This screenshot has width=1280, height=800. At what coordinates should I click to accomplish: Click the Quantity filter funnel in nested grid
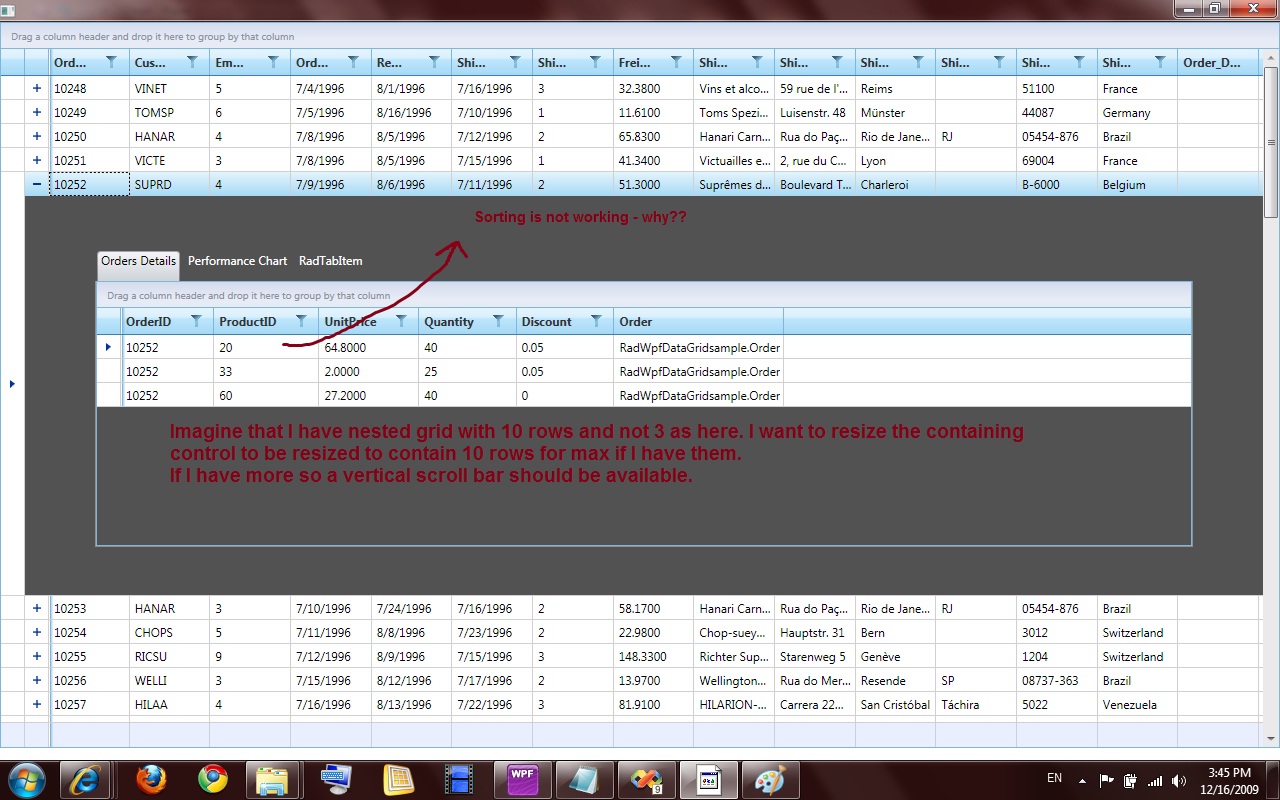[498, 321]
